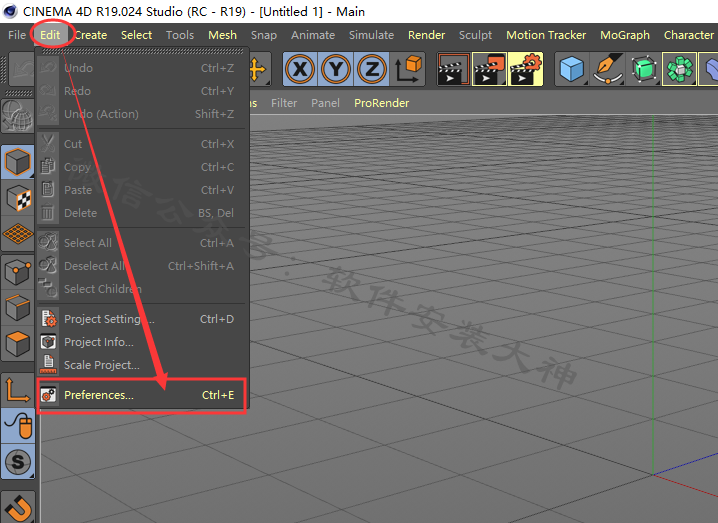The height and width of the screenshot is (523, 718).
Task: Open the File menu
Action: (17, 35)
